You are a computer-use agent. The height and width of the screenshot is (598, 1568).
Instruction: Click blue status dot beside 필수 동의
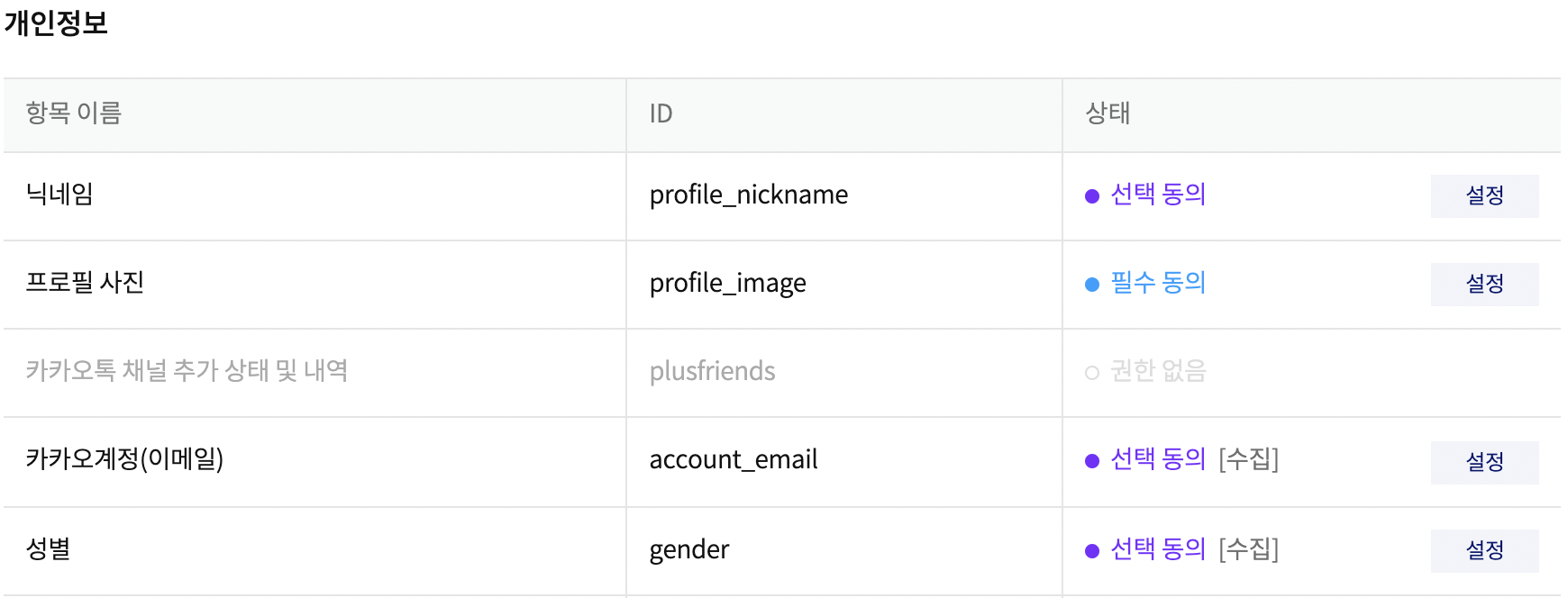[1092, 285]
